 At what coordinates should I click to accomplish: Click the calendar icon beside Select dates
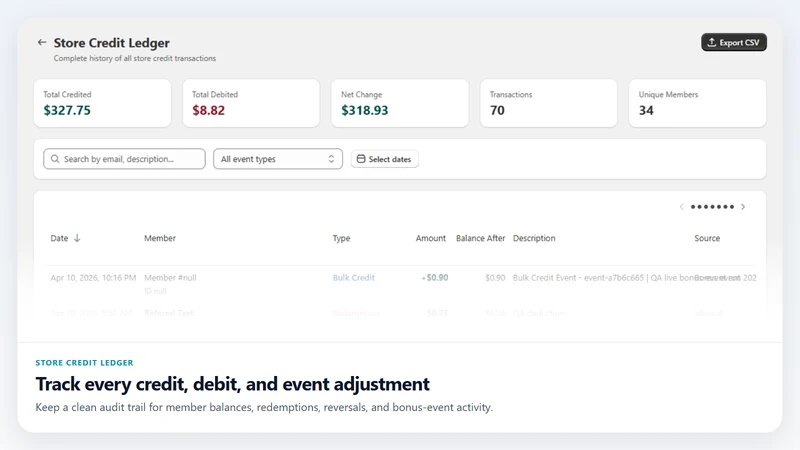point(361,159)
